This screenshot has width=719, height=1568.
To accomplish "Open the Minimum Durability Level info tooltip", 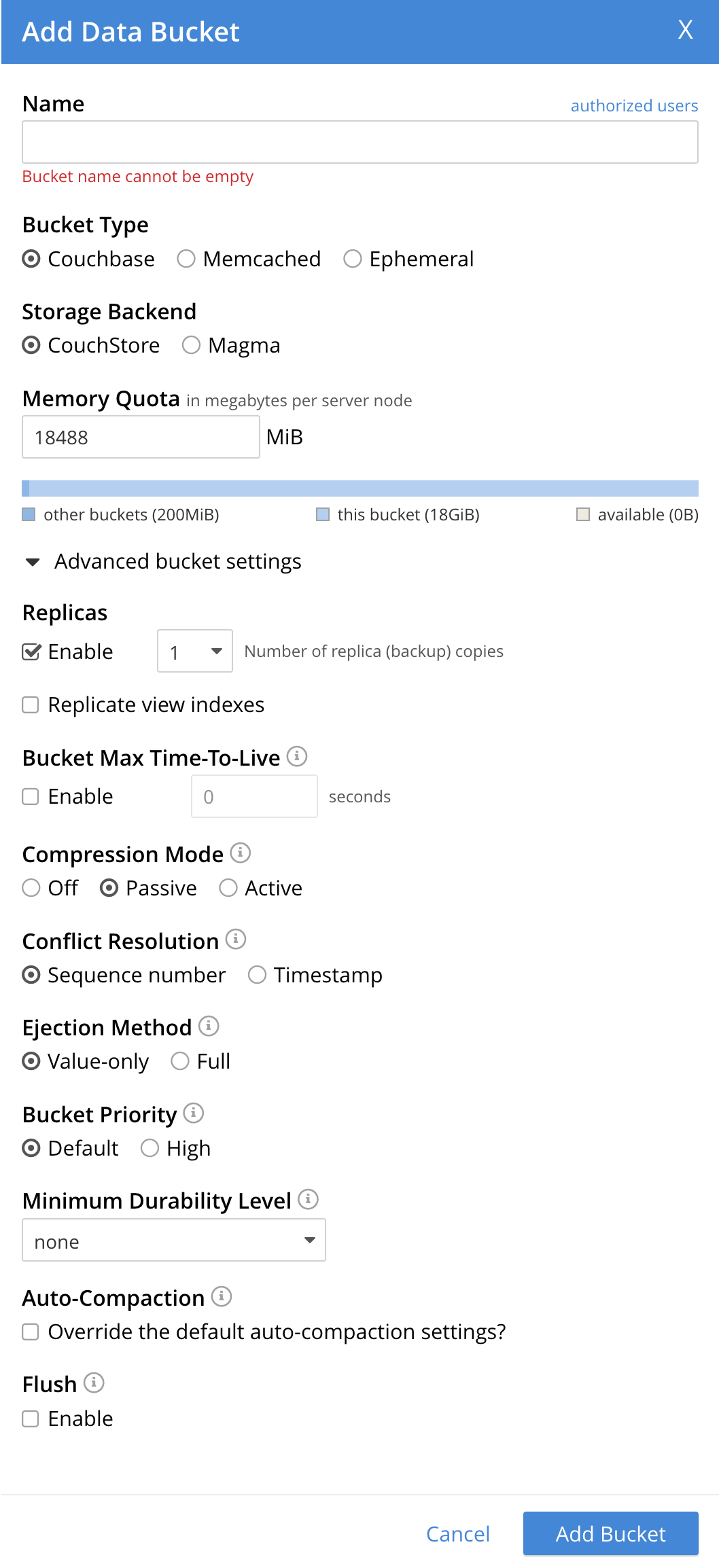I will click(x=309, y=1200).
